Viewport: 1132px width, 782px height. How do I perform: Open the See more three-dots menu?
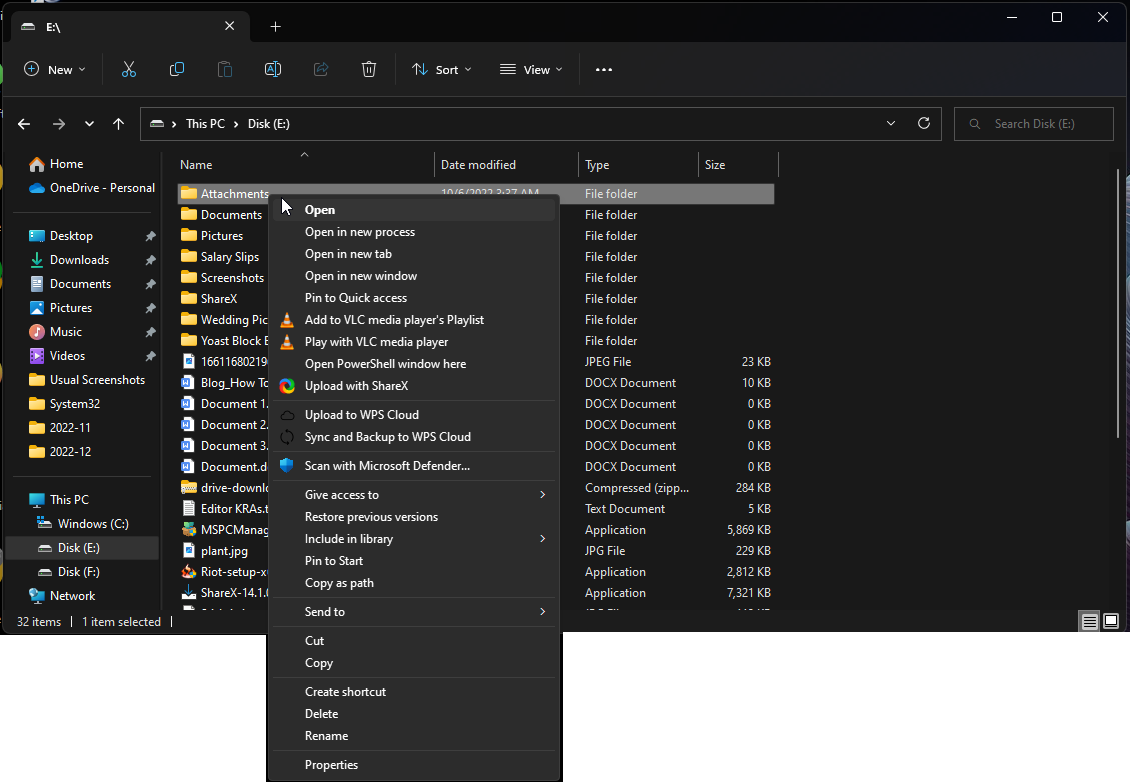coord(604,69)
